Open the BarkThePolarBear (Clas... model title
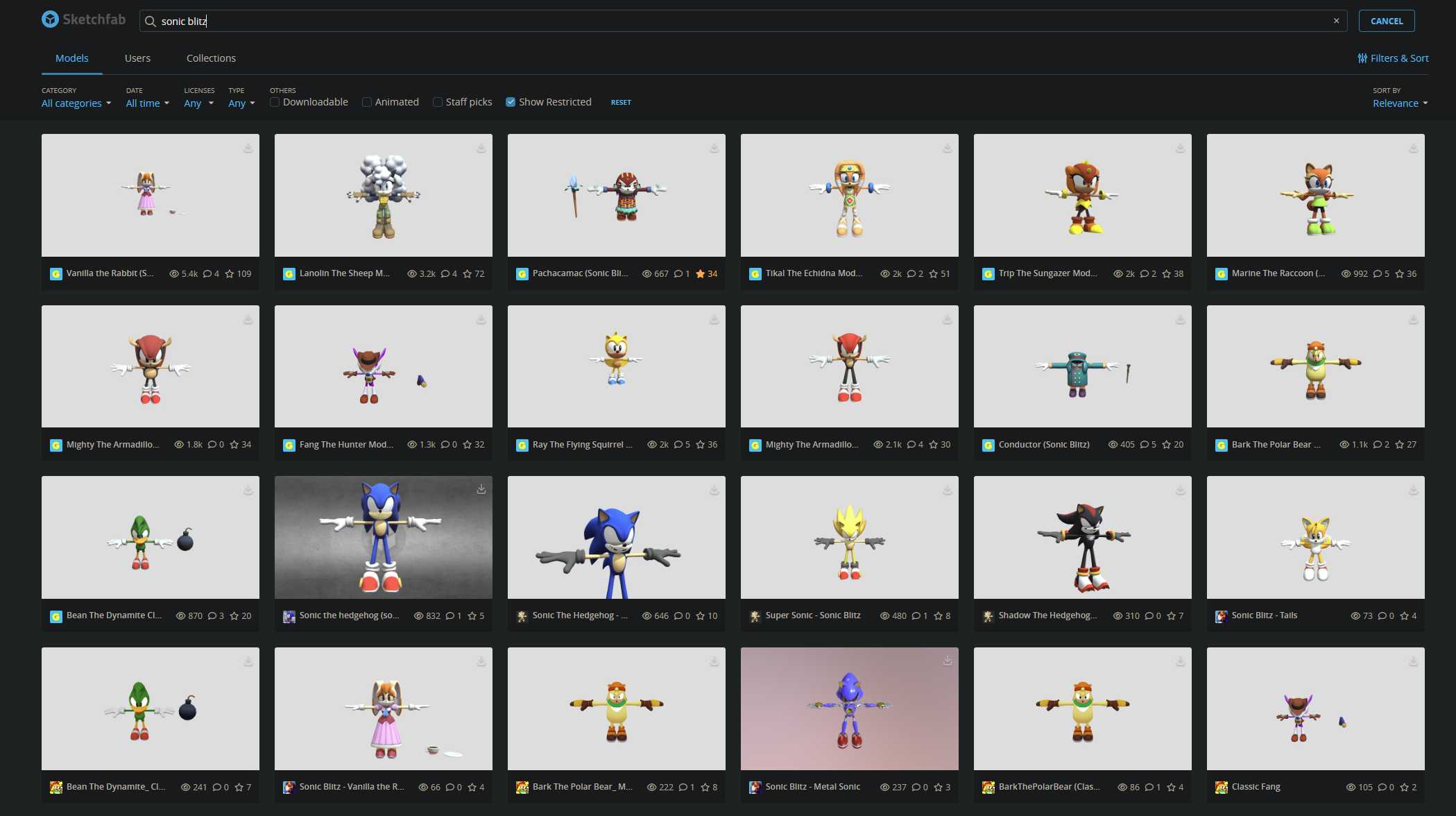 coord(1049,788)
